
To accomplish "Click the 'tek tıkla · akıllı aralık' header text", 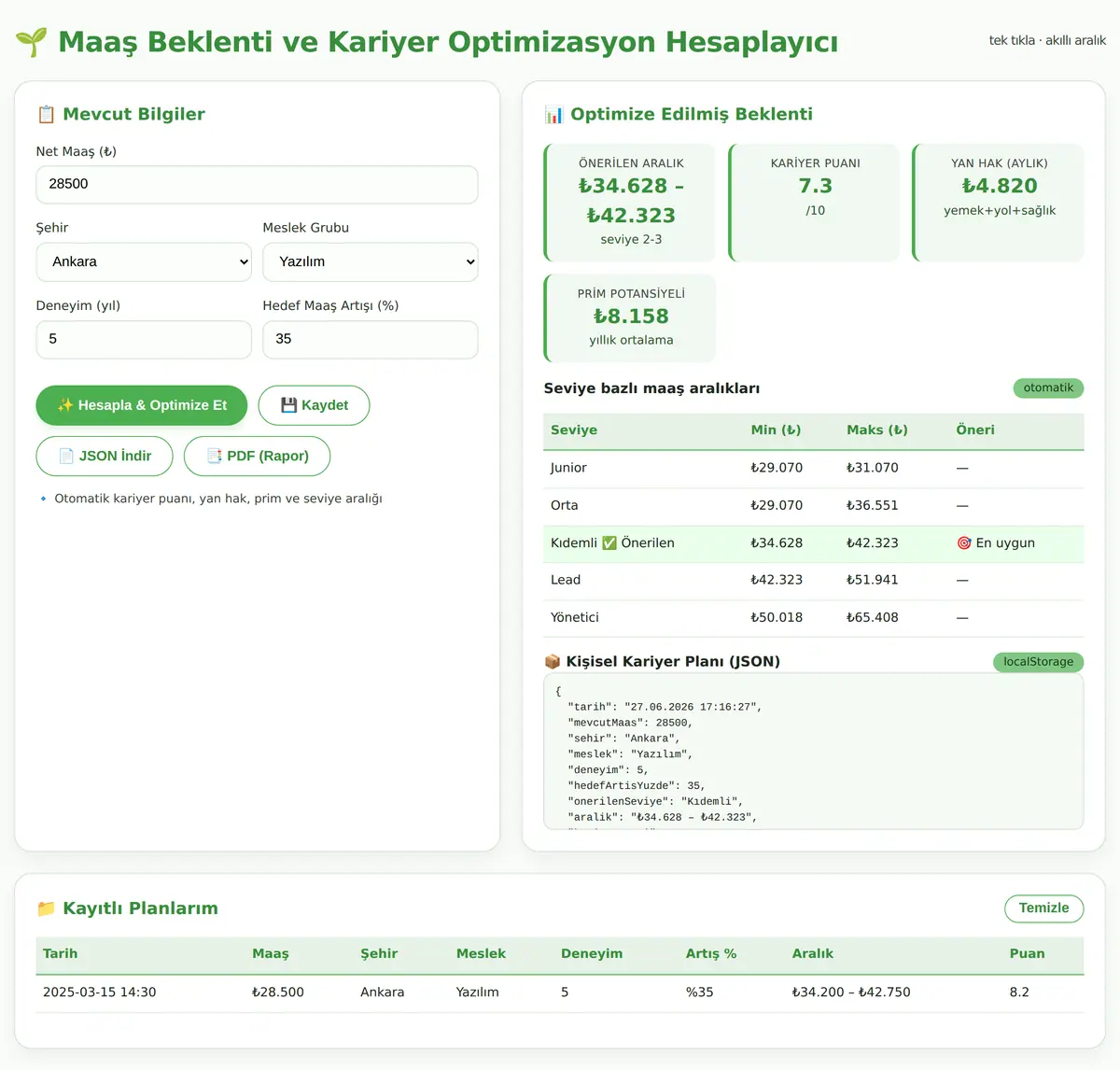I will click(1047, 40).
